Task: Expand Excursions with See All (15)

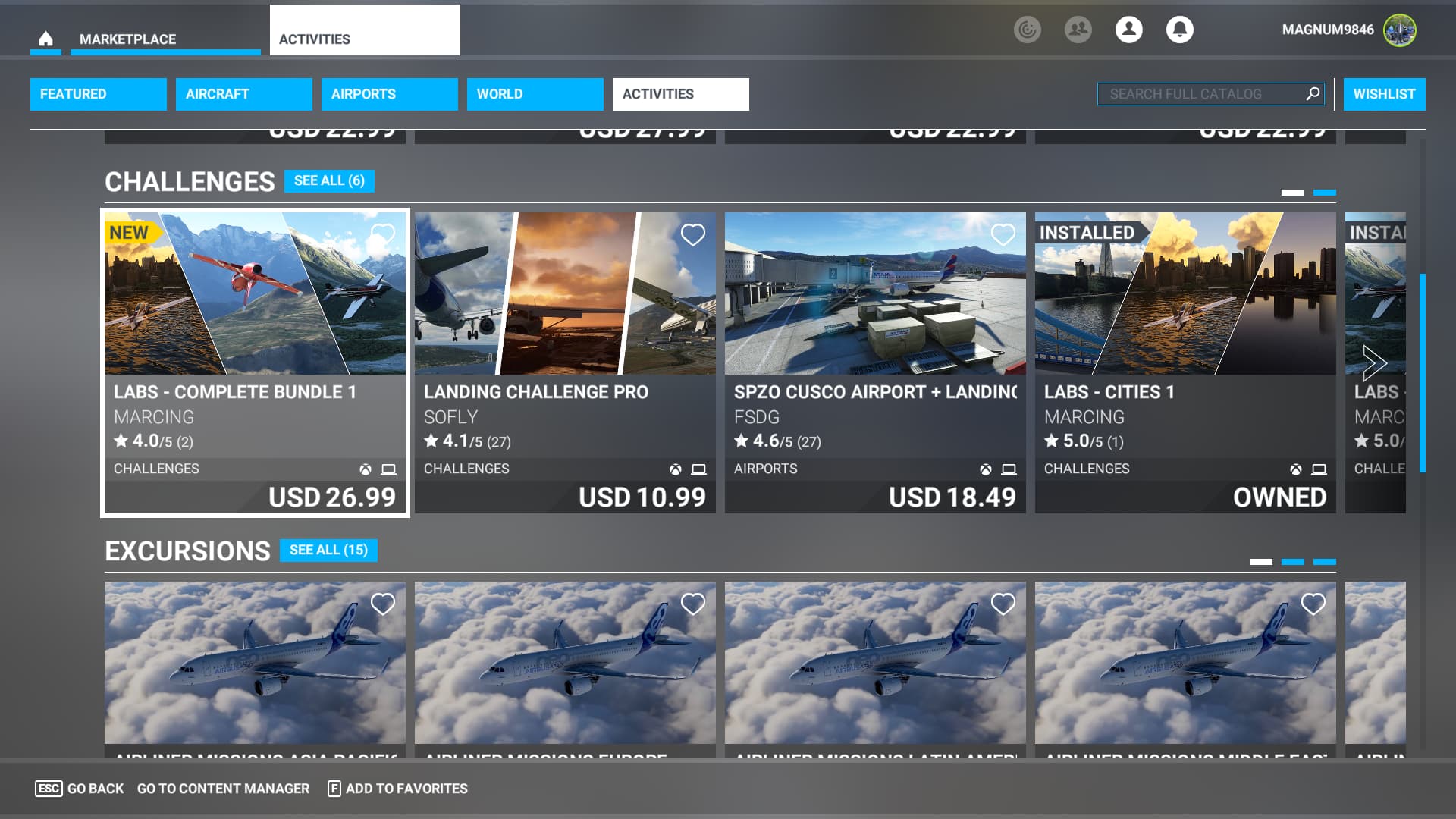Action: [x=328, y=550]
